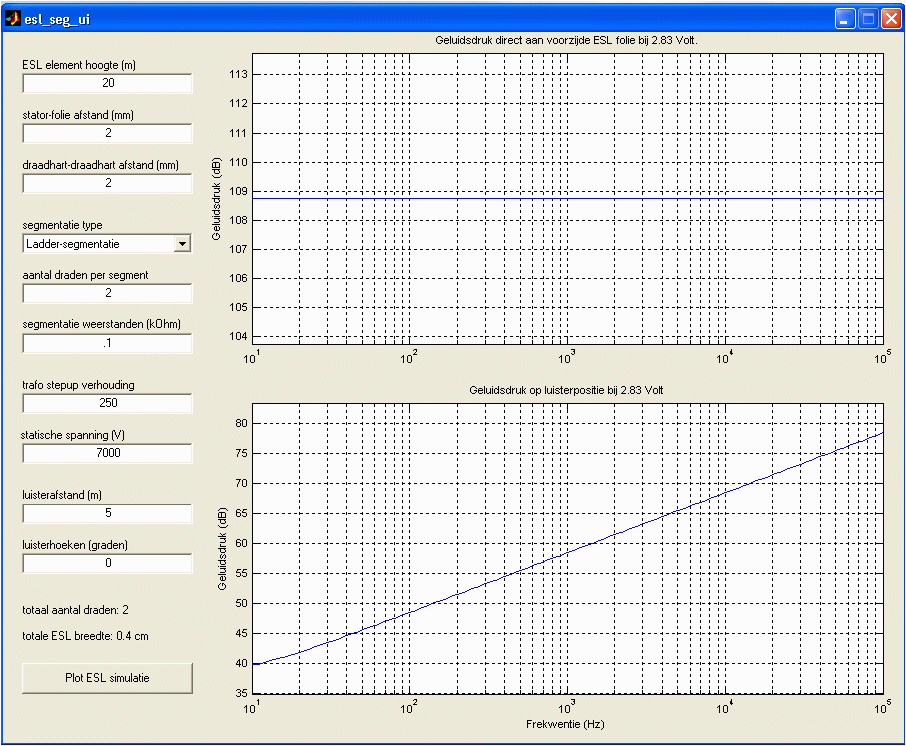Click the 'luisterafstand (m)' label
The height and width of the screenshot is (746, 906).
pyautogui.click(x=62, y=495)
